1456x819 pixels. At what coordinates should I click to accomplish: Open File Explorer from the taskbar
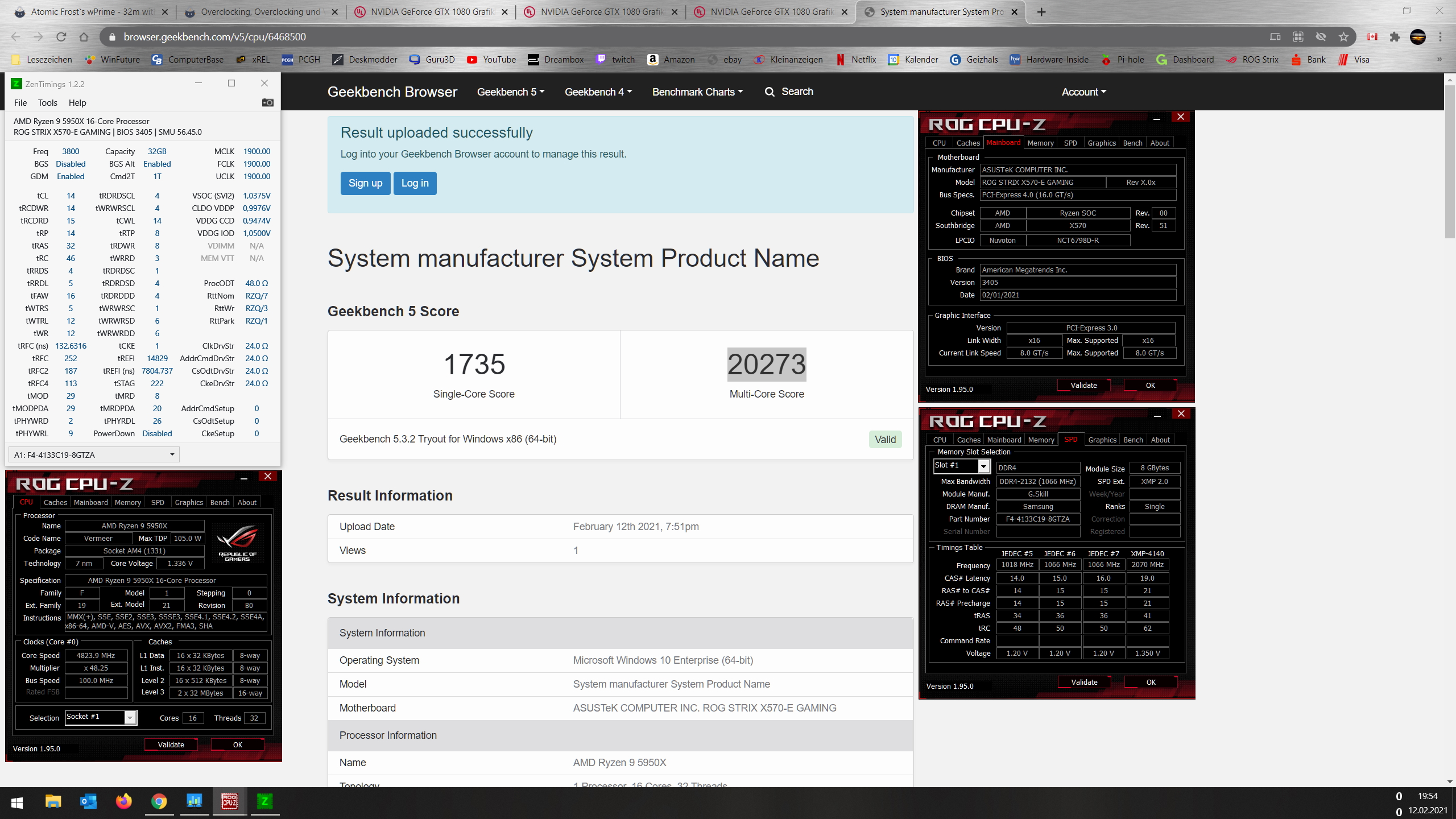click(53, 802)
